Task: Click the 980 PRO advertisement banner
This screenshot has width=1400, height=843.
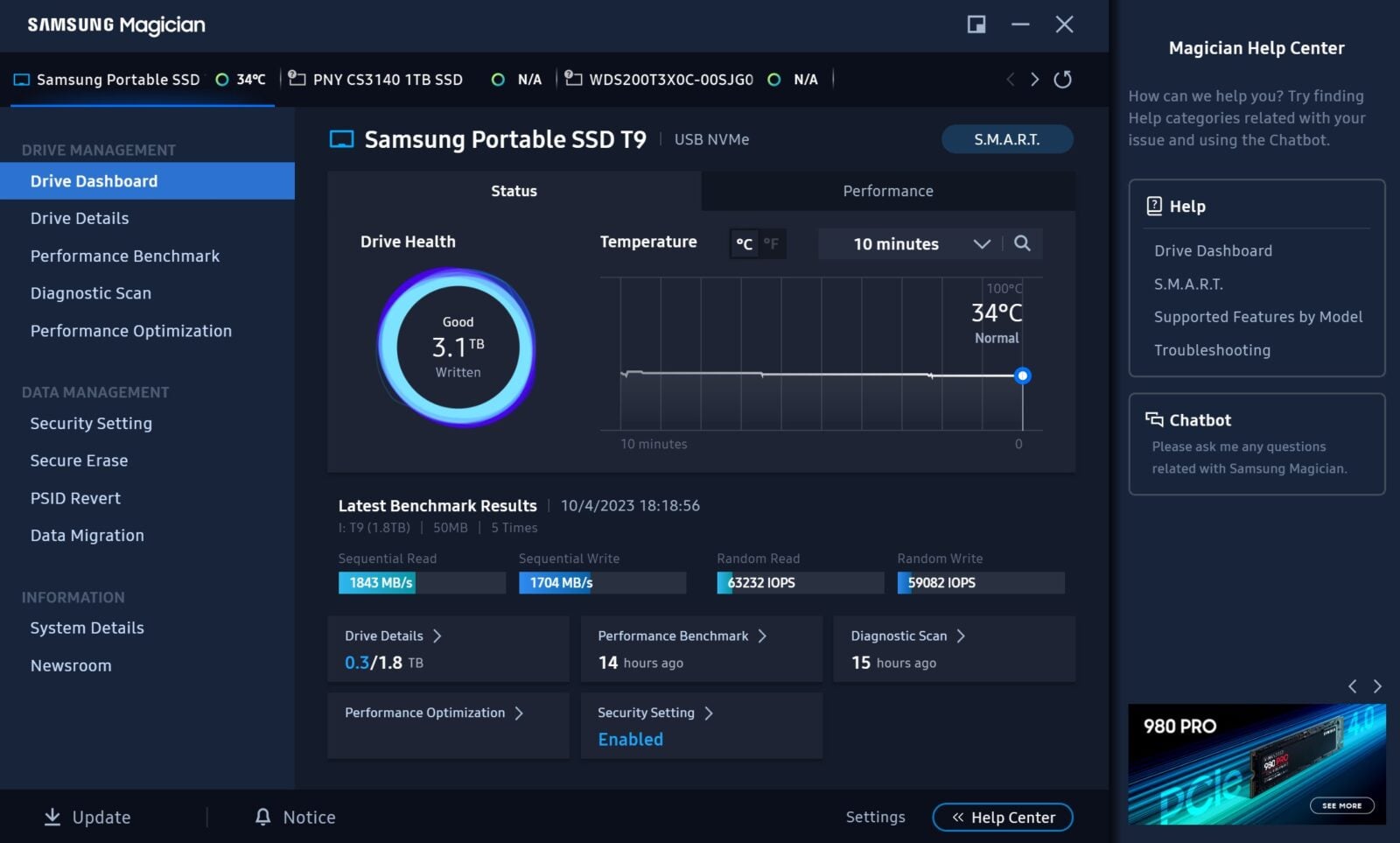Action: click(1256, 763)
